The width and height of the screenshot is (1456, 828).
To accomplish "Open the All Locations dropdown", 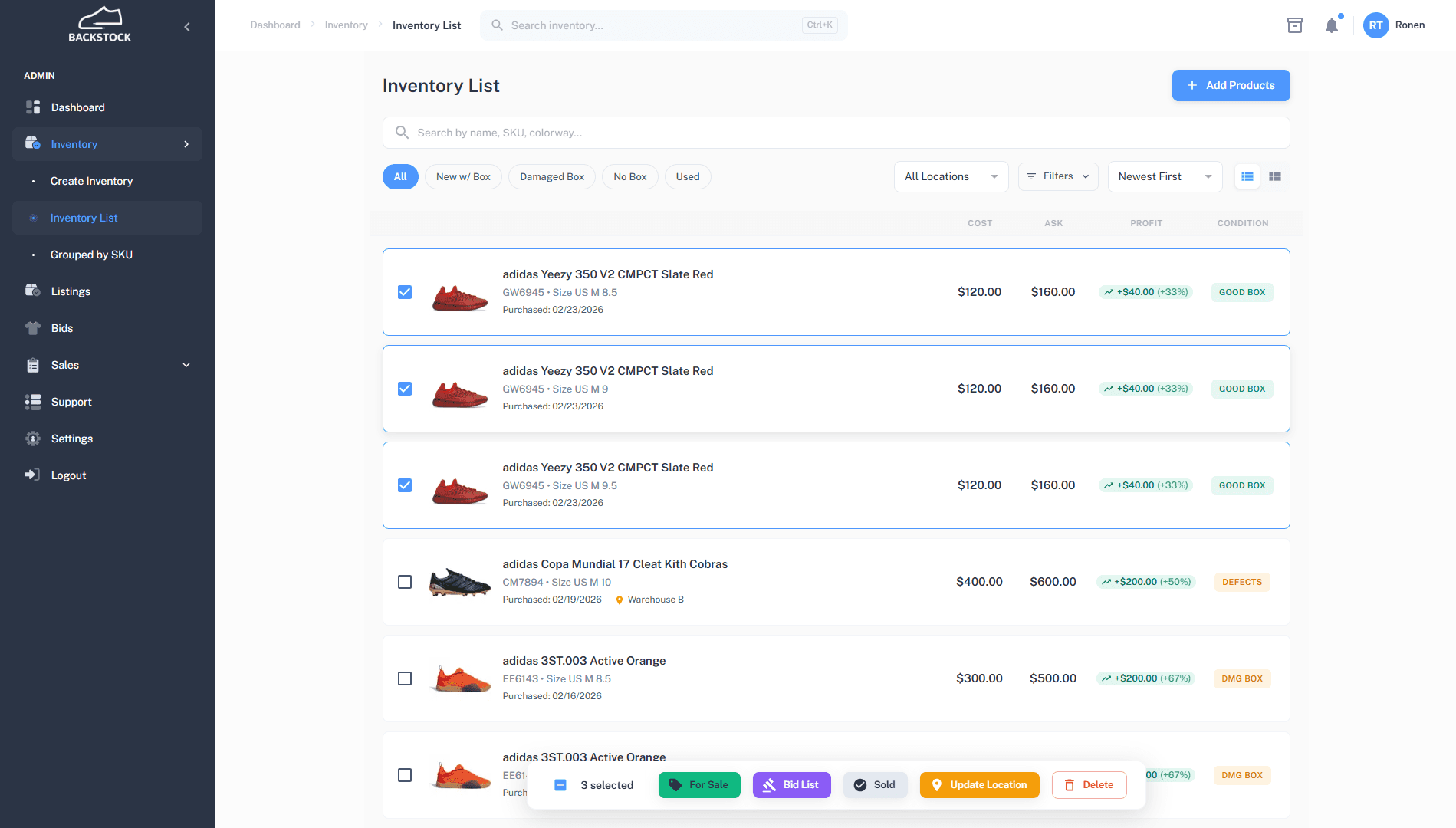I will coord(951,176).
